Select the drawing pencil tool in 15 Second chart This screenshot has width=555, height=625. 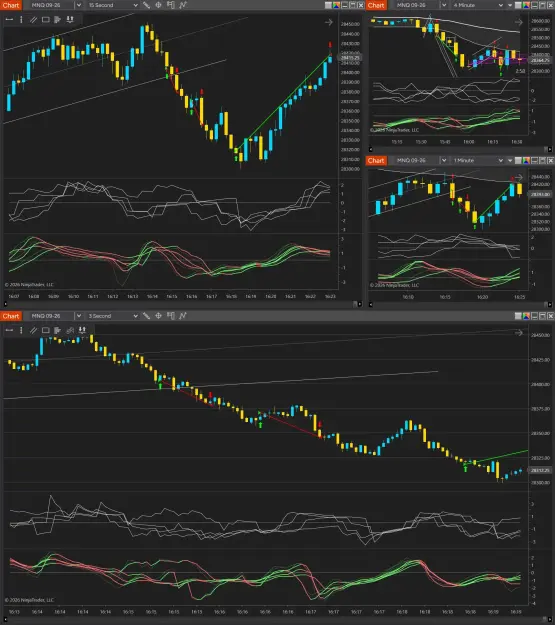click(146, 5)
